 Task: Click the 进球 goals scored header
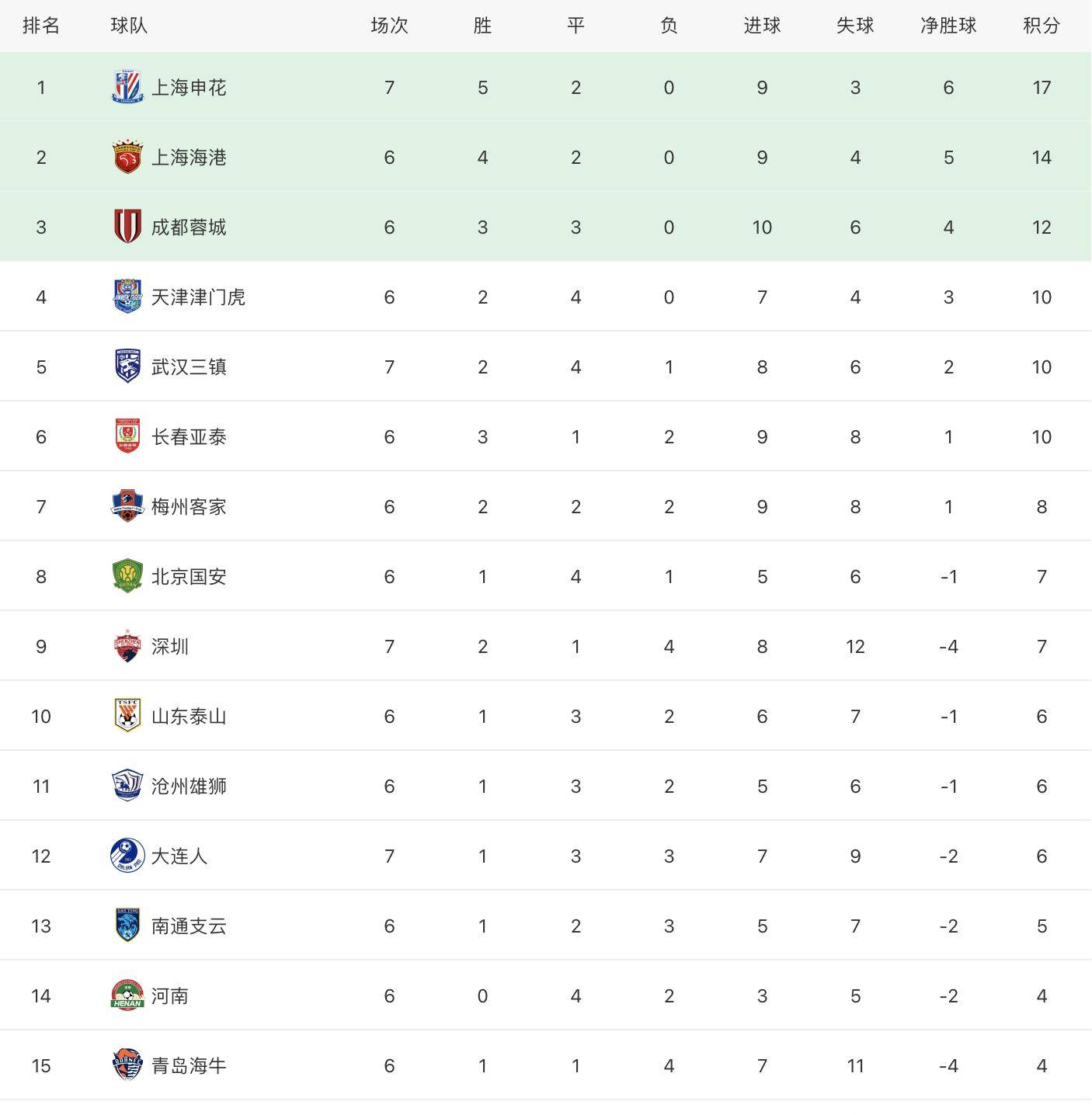tap(762, 26)
